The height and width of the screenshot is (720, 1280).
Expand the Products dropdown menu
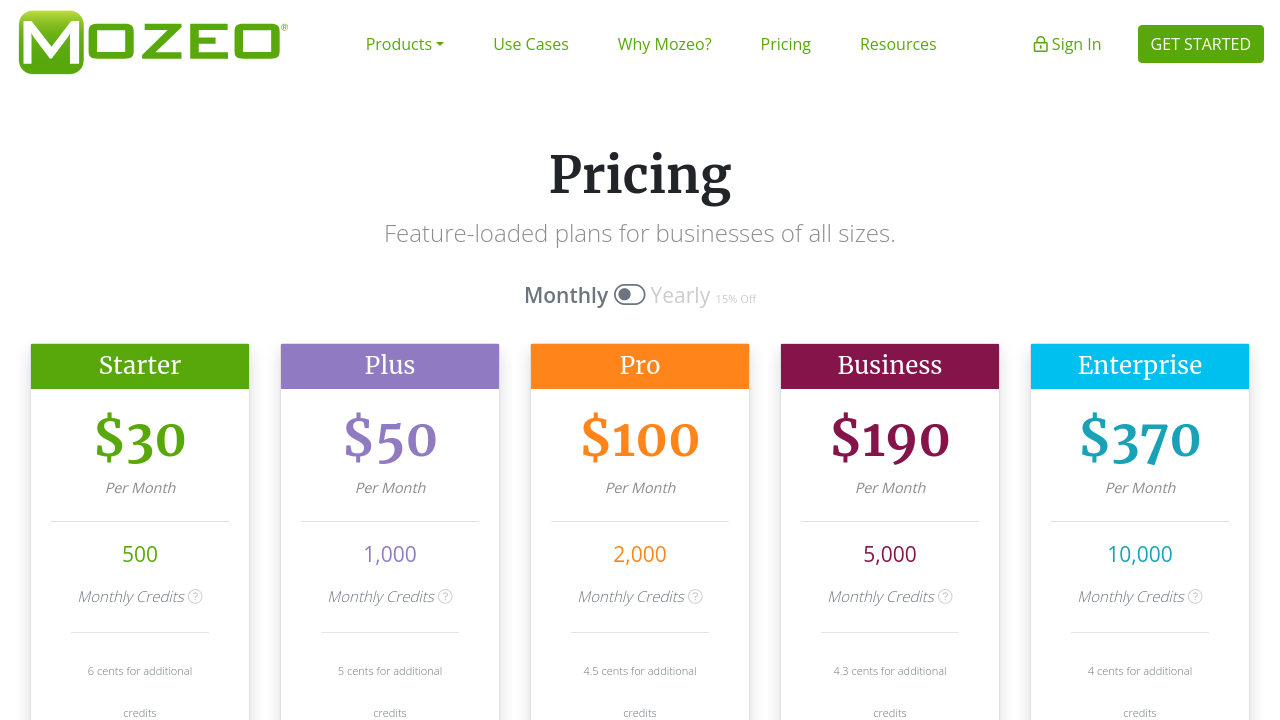point(405,44)
